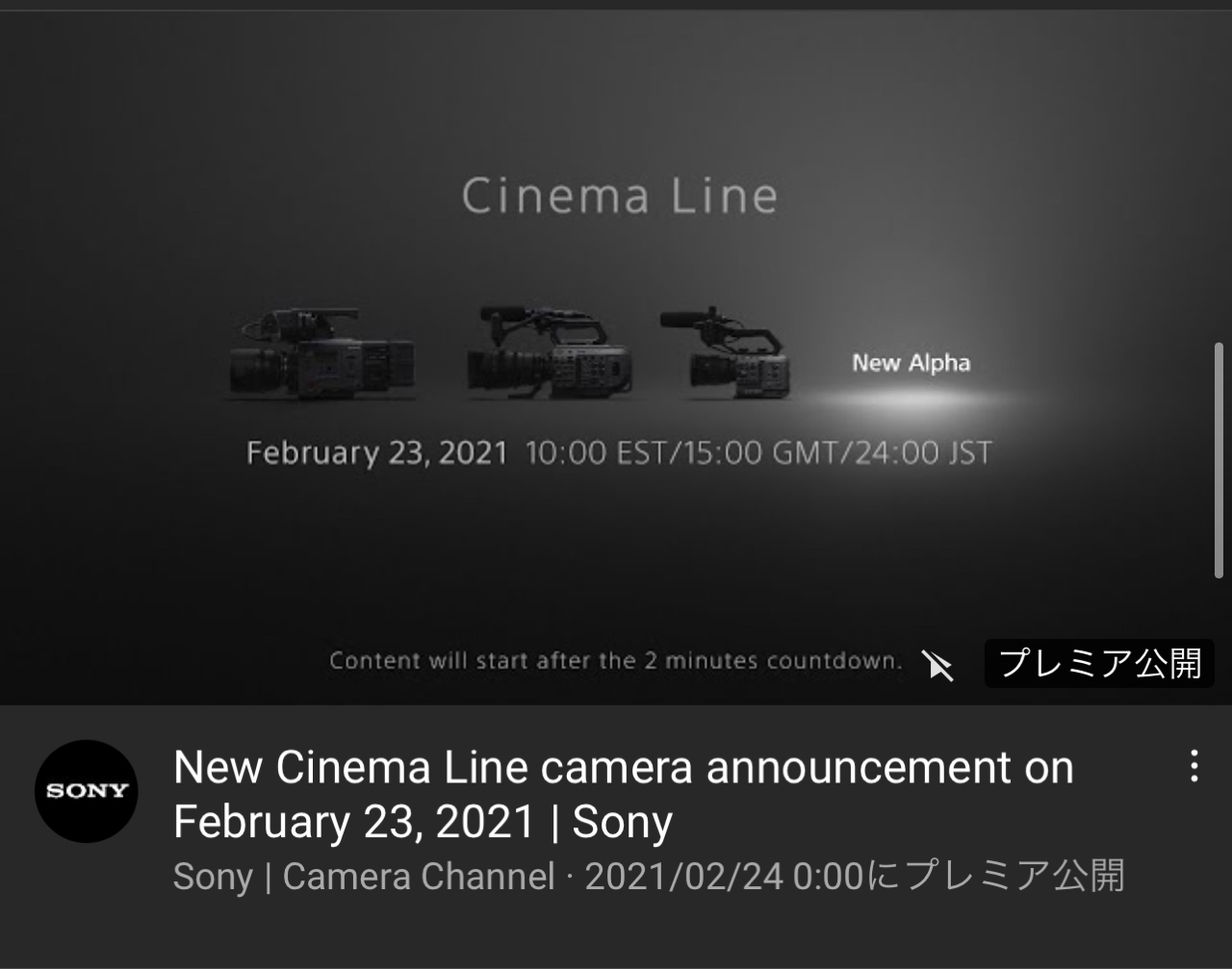Click the third small camera image
The height and width of the screenshot is (969, 1232).
tap(726, 352)
